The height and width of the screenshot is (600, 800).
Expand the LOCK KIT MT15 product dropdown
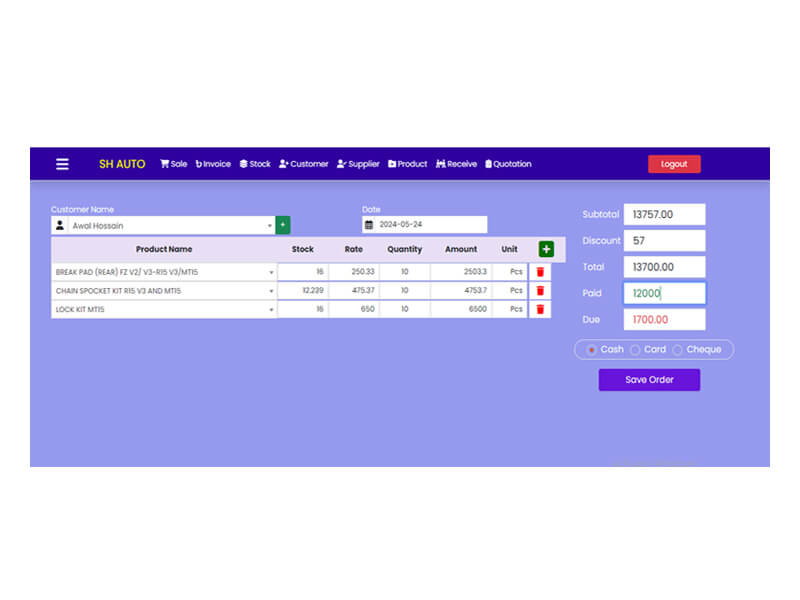click(271, 310)
